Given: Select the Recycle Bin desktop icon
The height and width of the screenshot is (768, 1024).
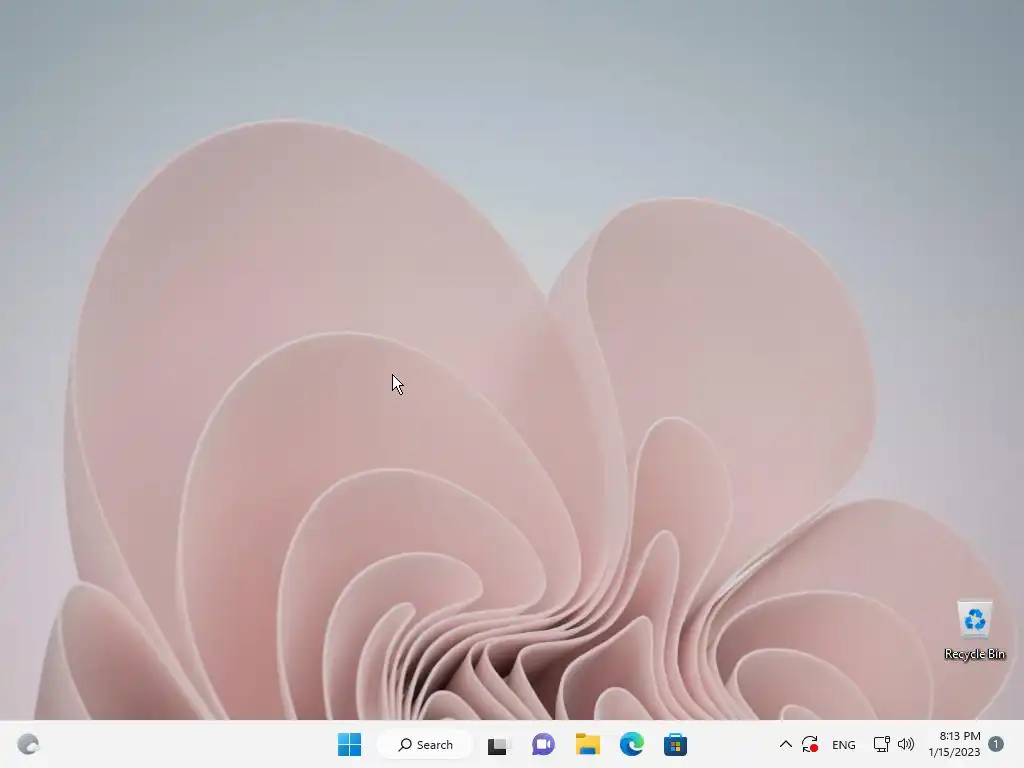Looking at the screenshot, I should click(974, 630).
